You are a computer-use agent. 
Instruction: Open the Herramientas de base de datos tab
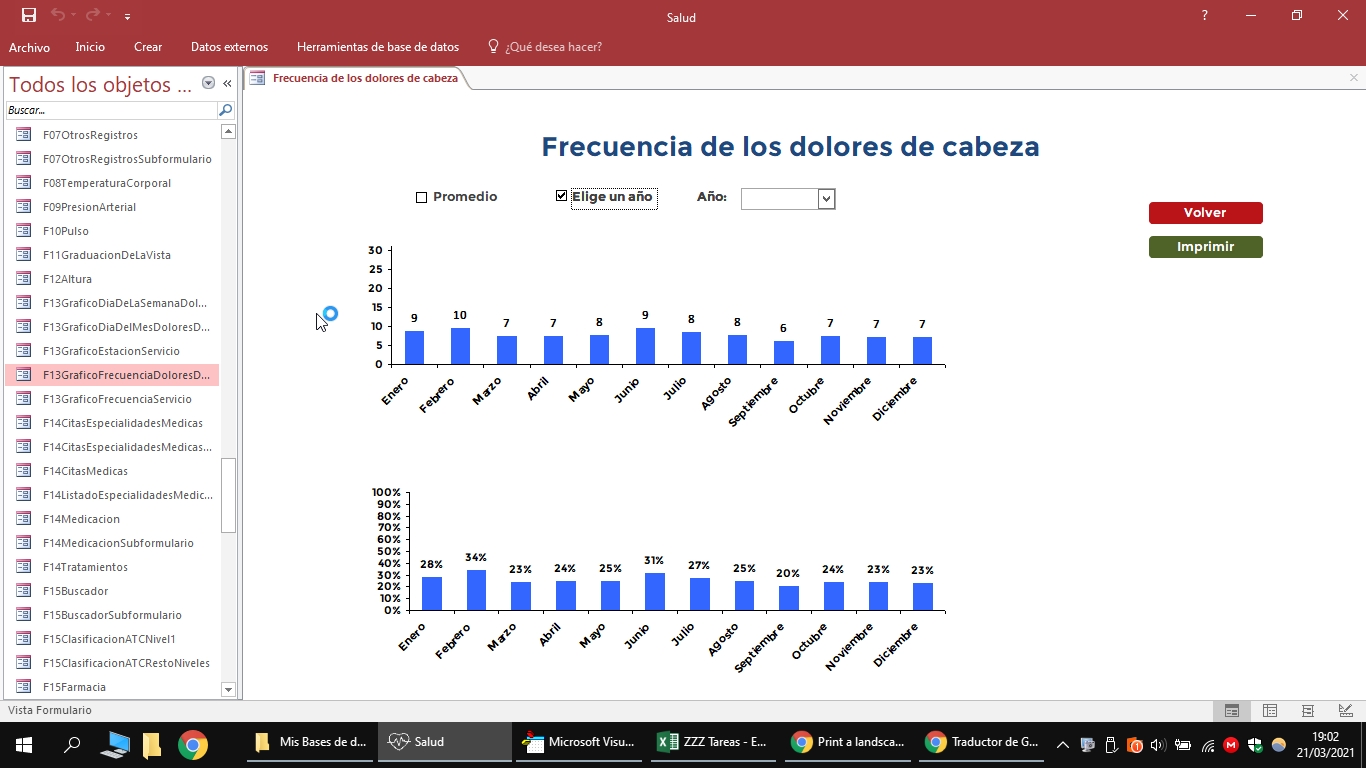(x=378, y=47)
